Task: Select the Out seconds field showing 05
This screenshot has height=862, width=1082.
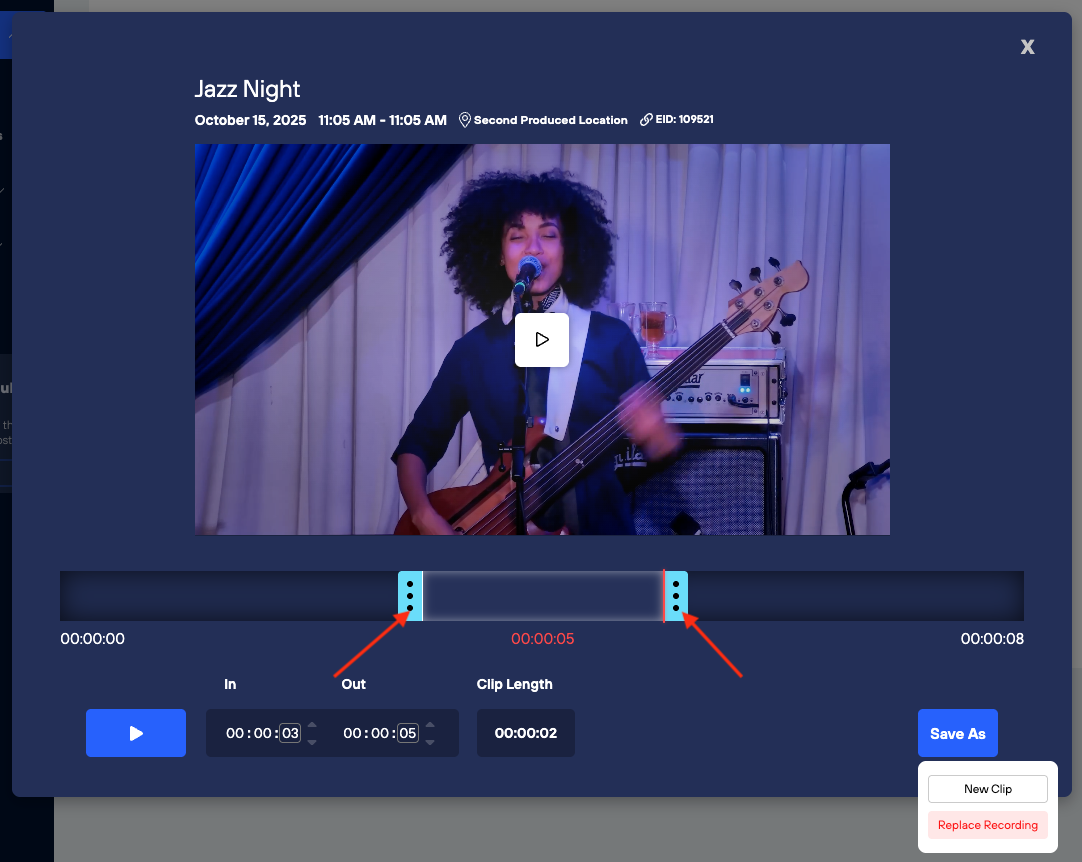Action: (x=407, y=733)
